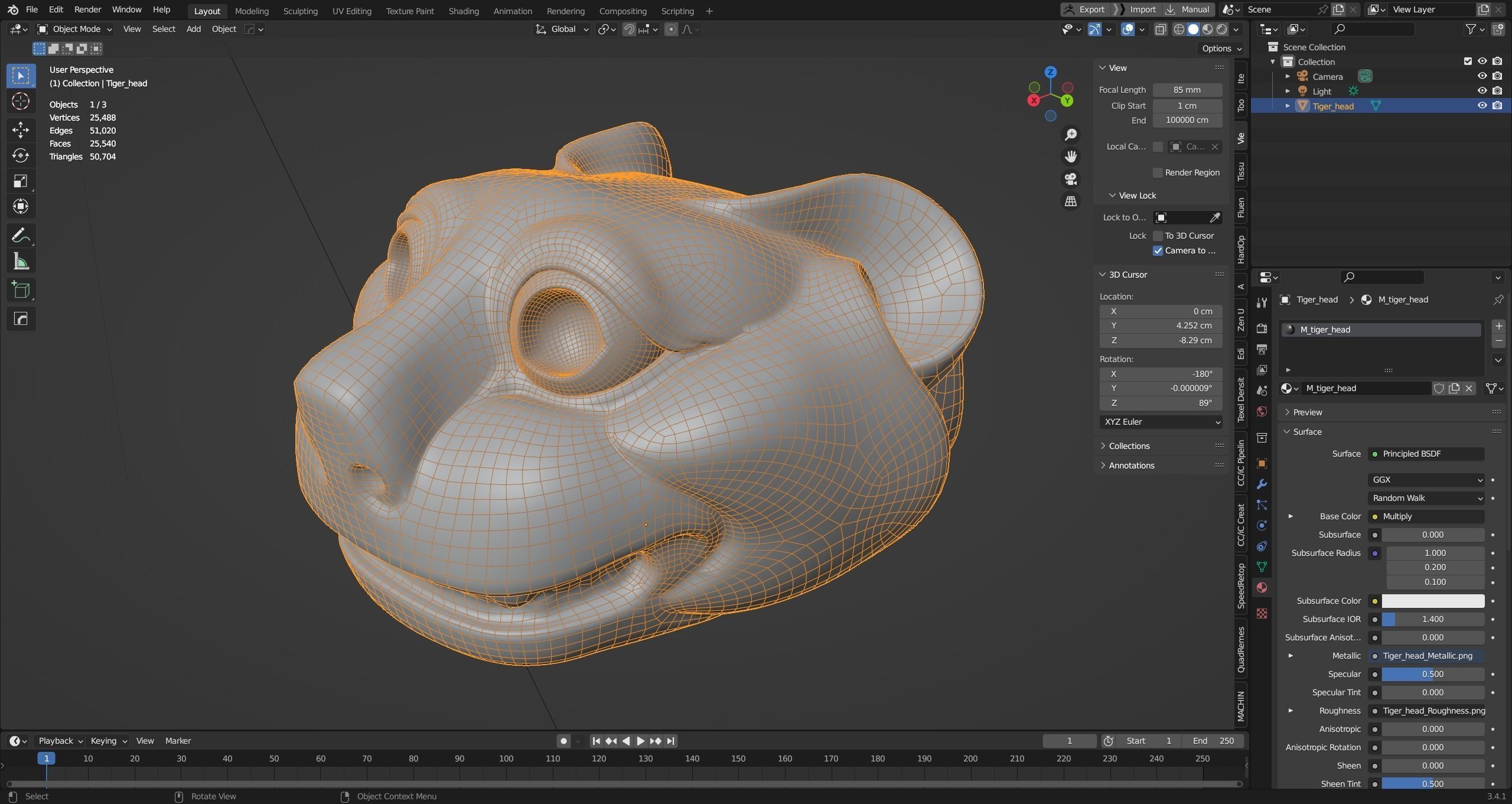
Task: Select the Rotate tool
Action: 21,155
